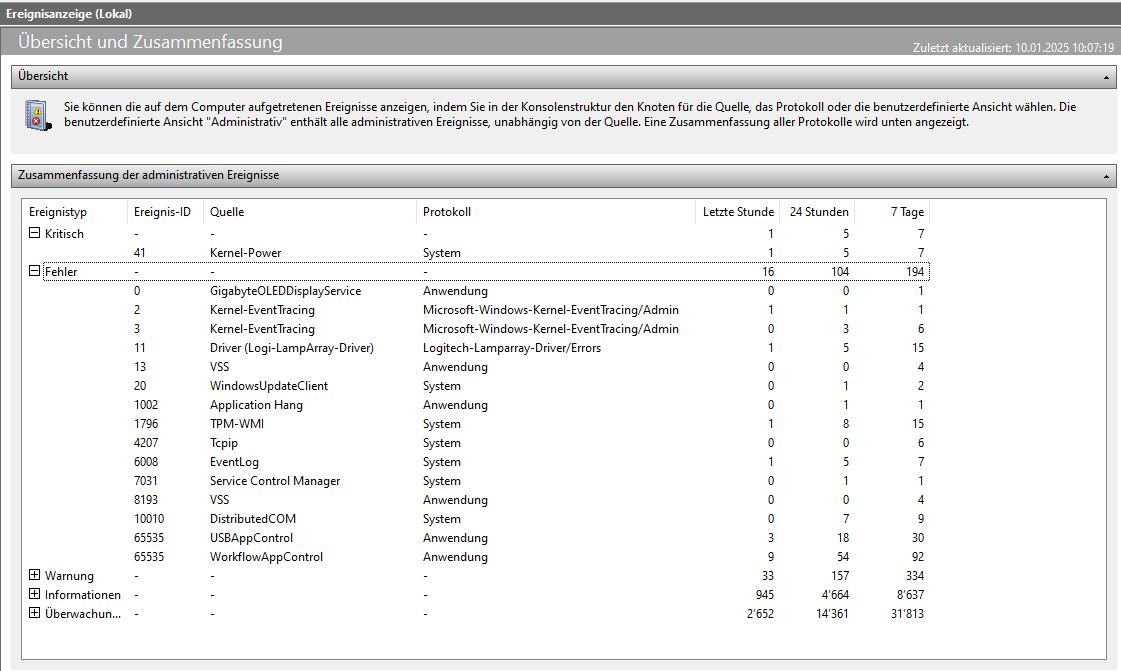Click the Informationen row label
1121x671 pixels.
tap(83, 595)
